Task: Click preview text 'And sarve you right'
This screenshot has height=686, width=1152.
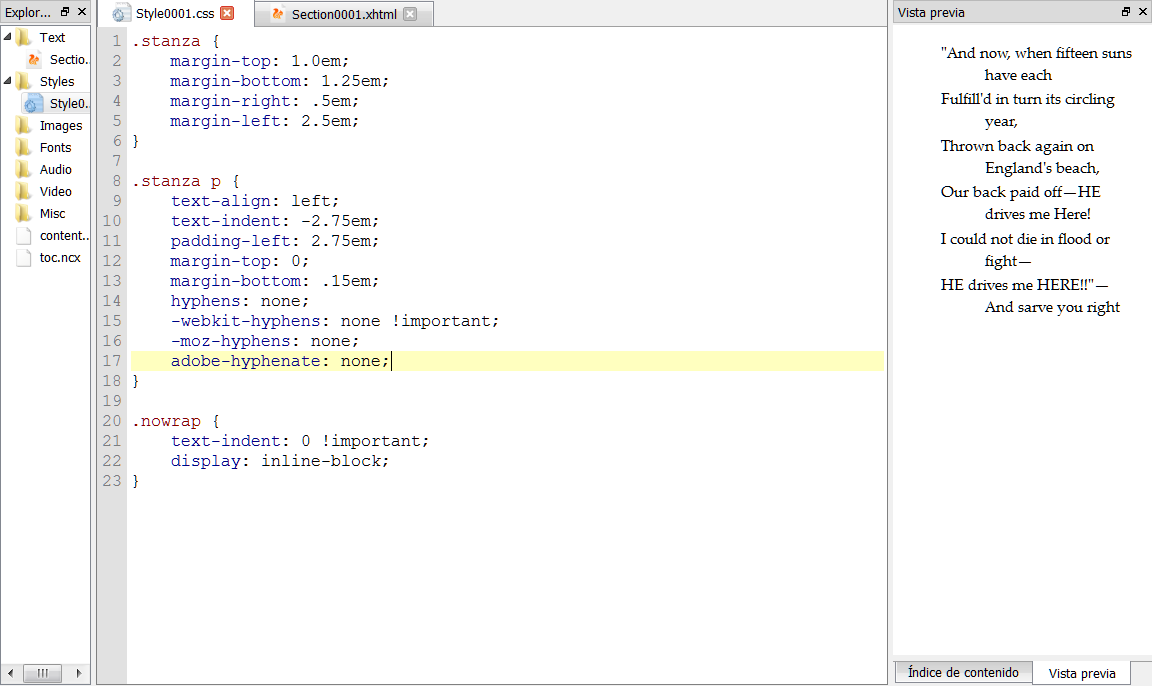Action: point(1052,307)
